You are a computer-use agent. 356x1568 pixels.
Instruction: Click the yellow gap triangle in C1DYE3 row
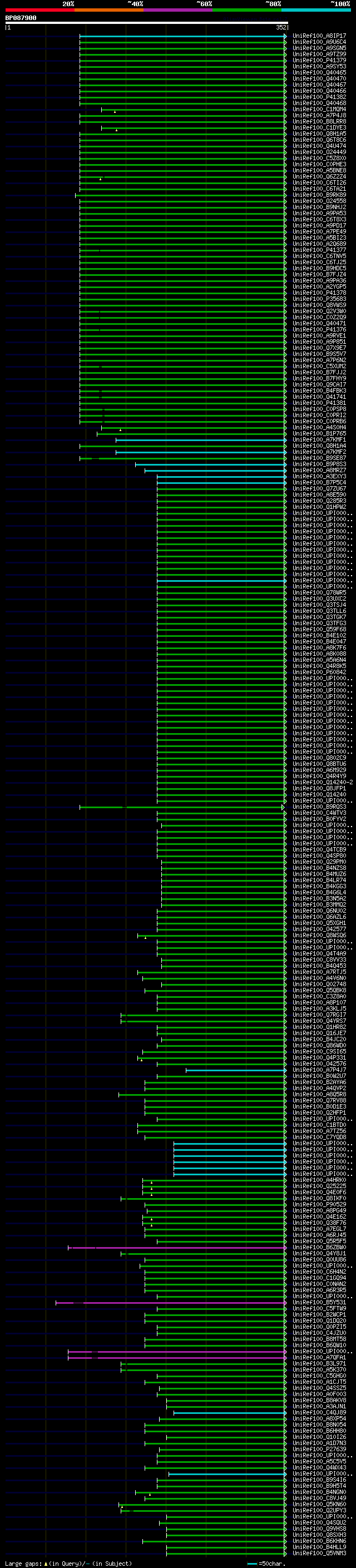coord(116,130)
